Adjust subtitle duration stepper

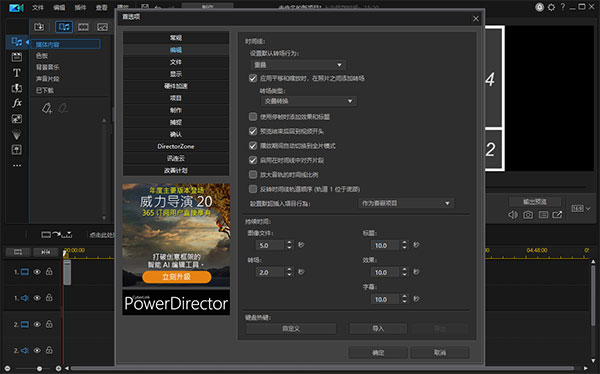click(x=405, y=299)
